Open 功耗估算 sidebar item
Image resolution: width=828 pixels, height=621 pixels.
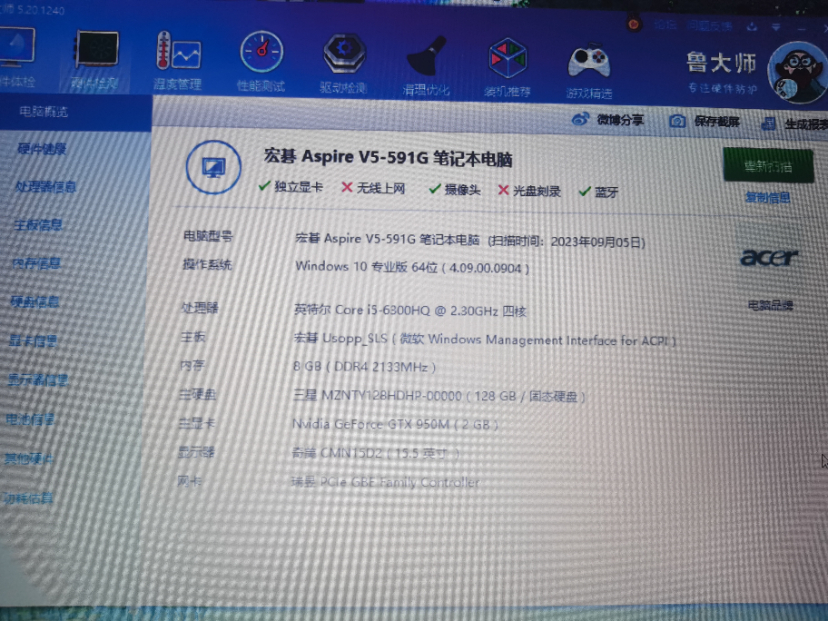click(28, 498)
